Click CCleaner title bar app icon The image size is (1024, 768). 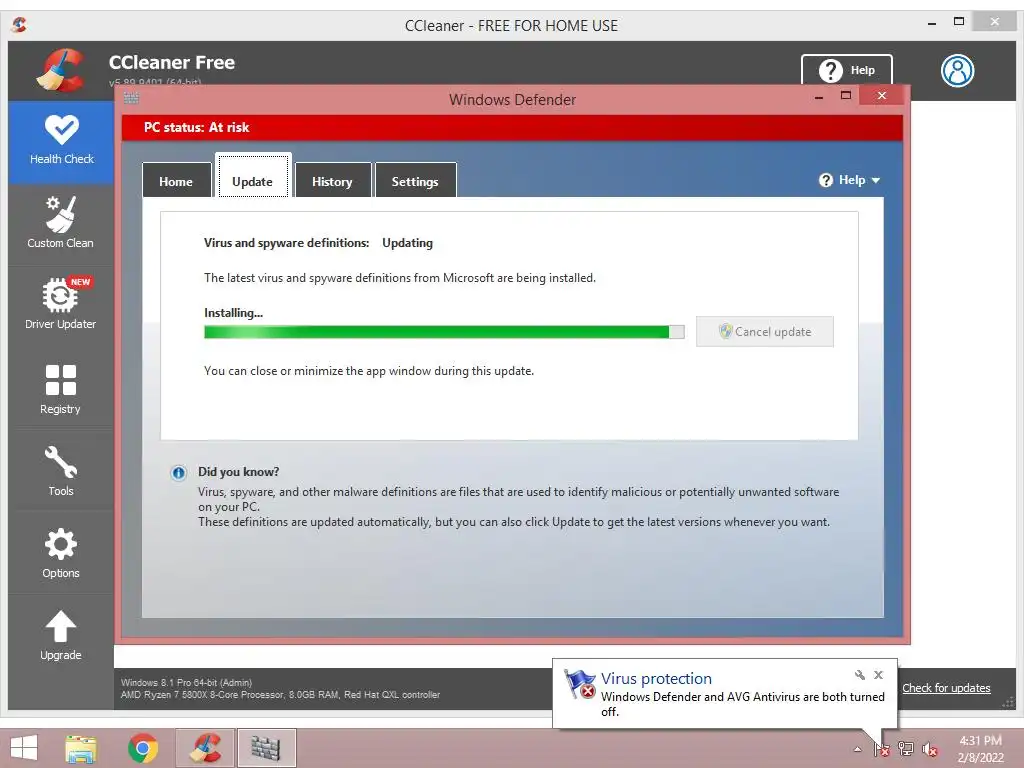tap(19, 25)
